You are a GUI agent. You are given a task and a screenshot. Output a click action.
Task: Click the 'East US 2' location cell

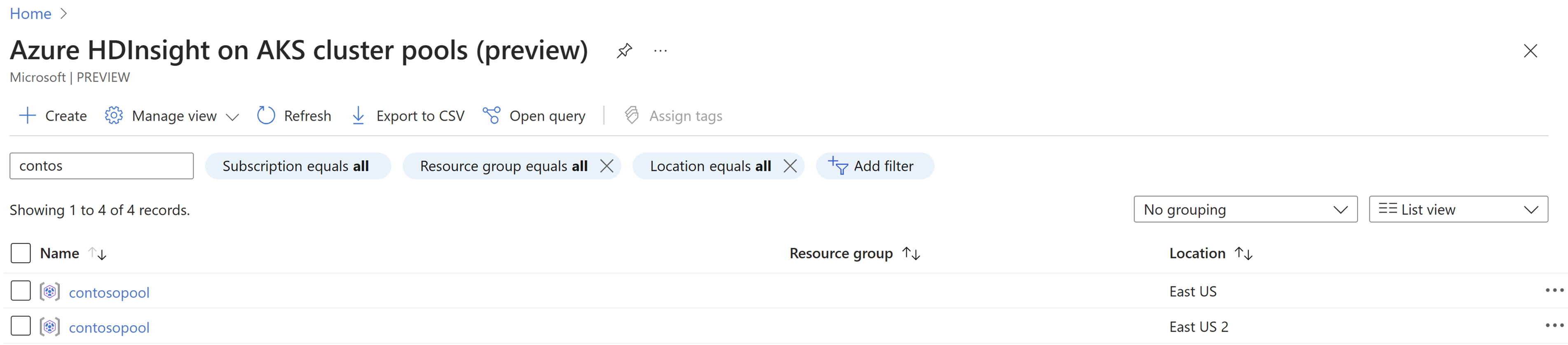1198,327
